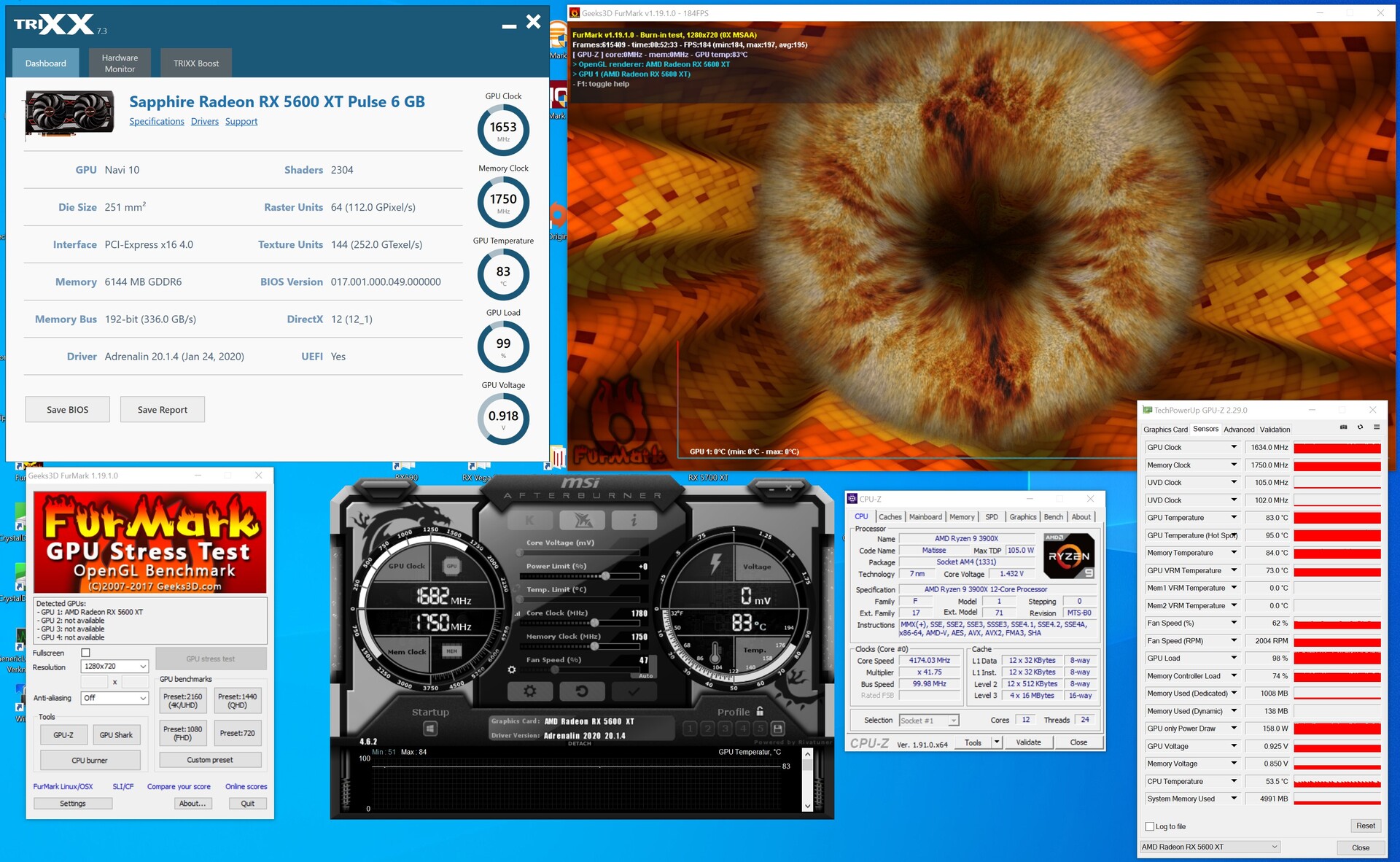Click Save BIOS button in TRIXX
Viewport: 1400px width, 862px height.
[x=68, y=410]
